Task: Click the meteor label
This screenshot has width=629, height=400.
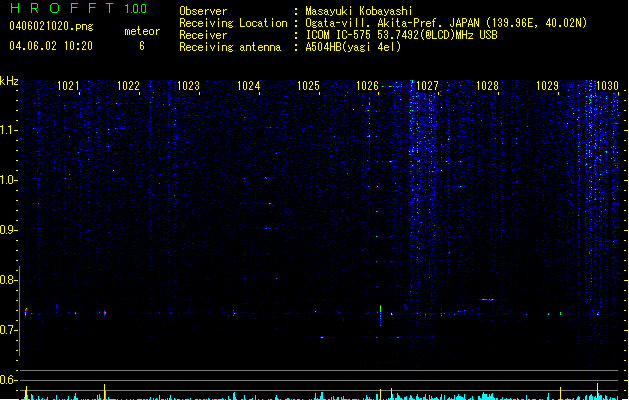Action: point(142,31)
